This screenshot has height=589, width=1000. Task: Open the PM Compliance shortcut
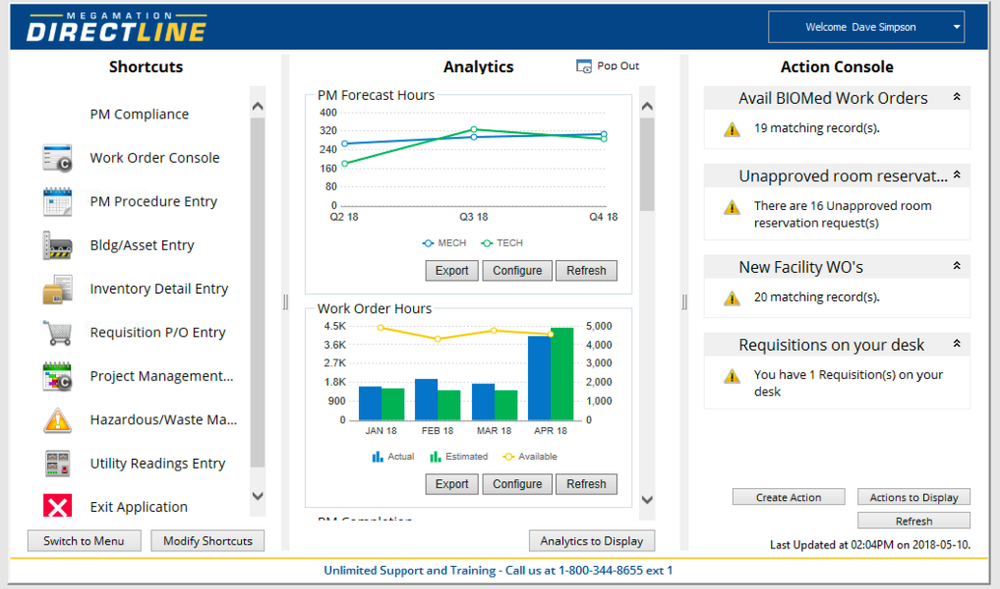[139, 114]
